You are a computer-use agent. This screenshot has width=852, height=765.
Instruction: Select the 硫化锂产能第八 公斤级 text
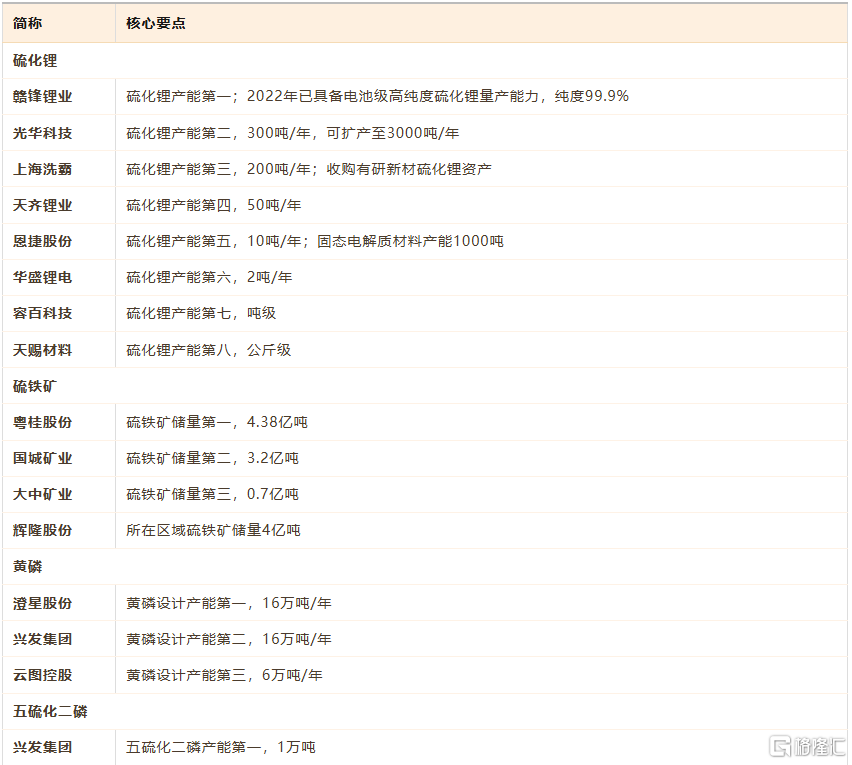209,350
